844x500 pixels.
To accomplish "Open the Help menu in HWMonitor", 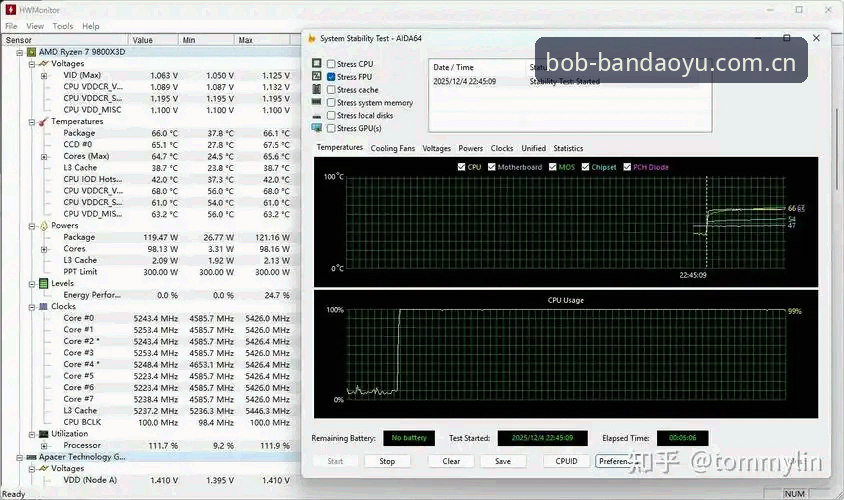I will [90, 26].
